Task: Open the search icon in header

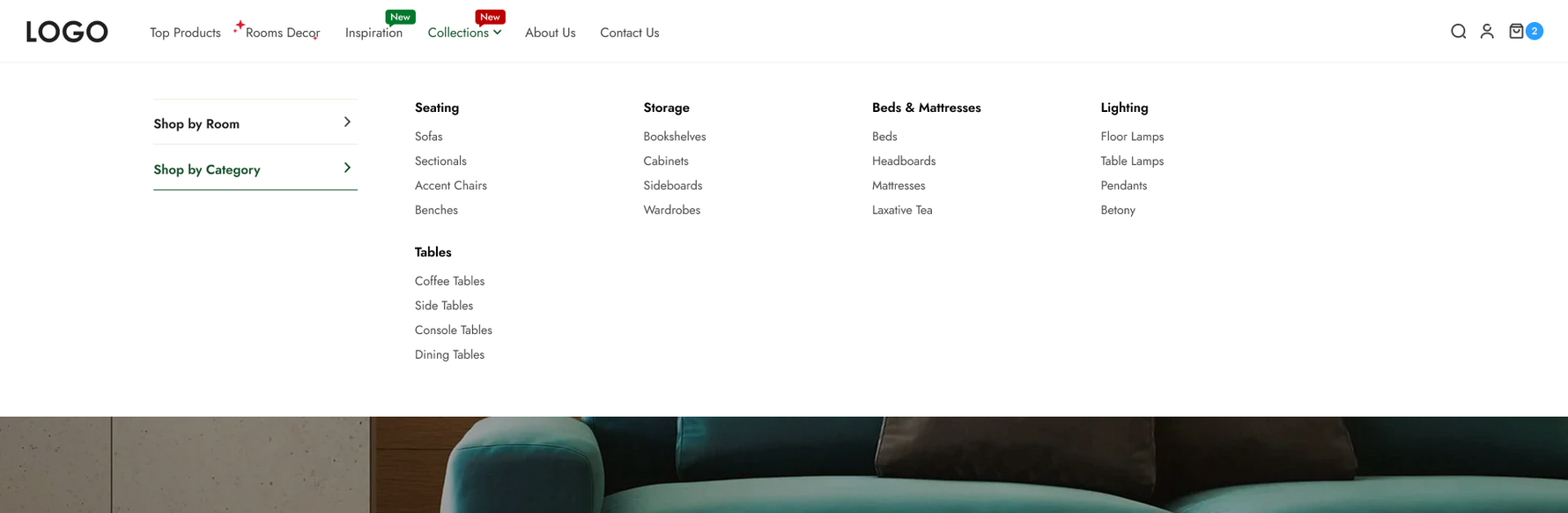Action: 1458,32
